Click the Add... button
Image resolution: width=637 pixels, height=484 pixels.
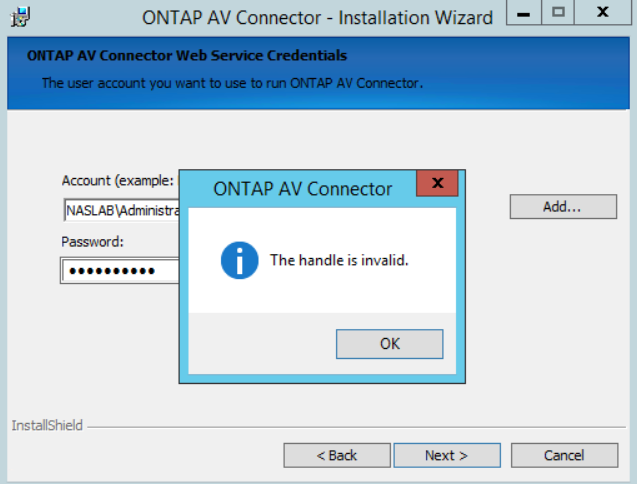(562, 206)
